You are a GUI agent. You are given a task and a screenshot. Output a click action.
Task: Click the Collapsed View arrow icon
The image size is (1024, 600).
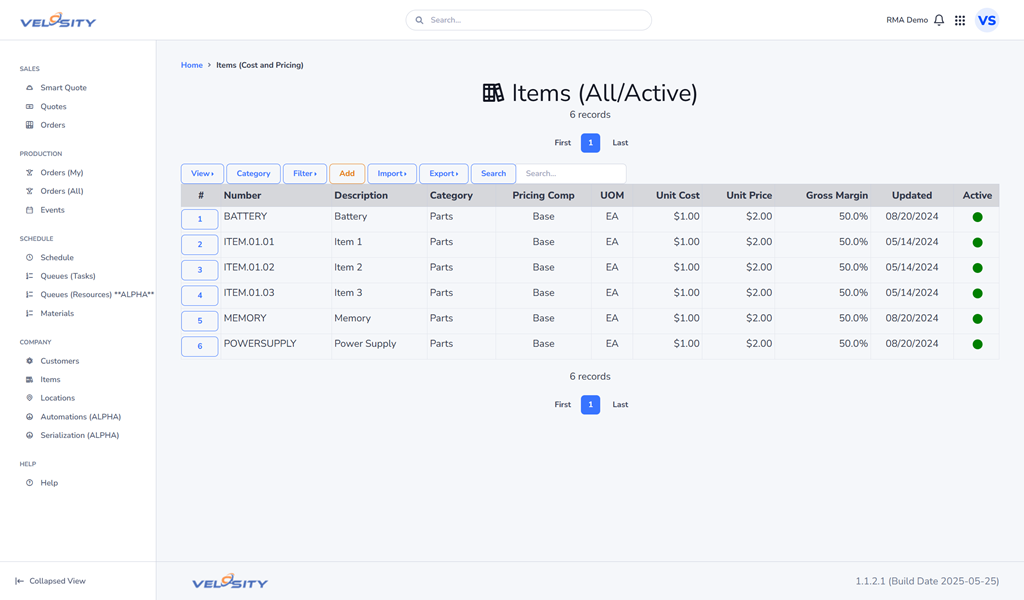[x=19, y=581]
